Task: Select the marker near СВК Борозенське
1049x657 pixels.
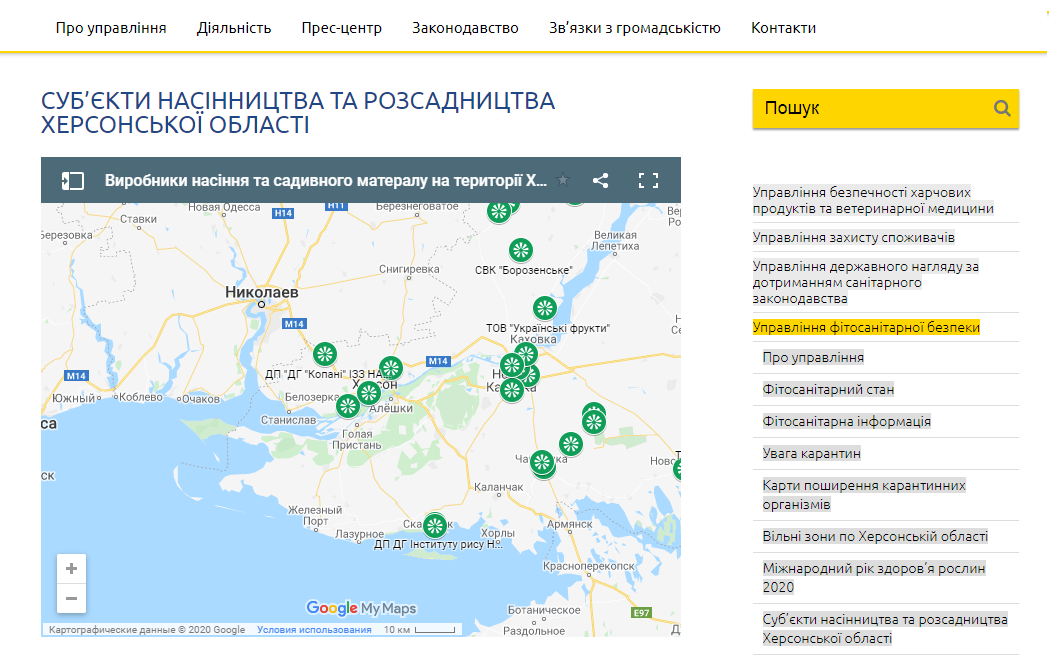Action: 521,250
